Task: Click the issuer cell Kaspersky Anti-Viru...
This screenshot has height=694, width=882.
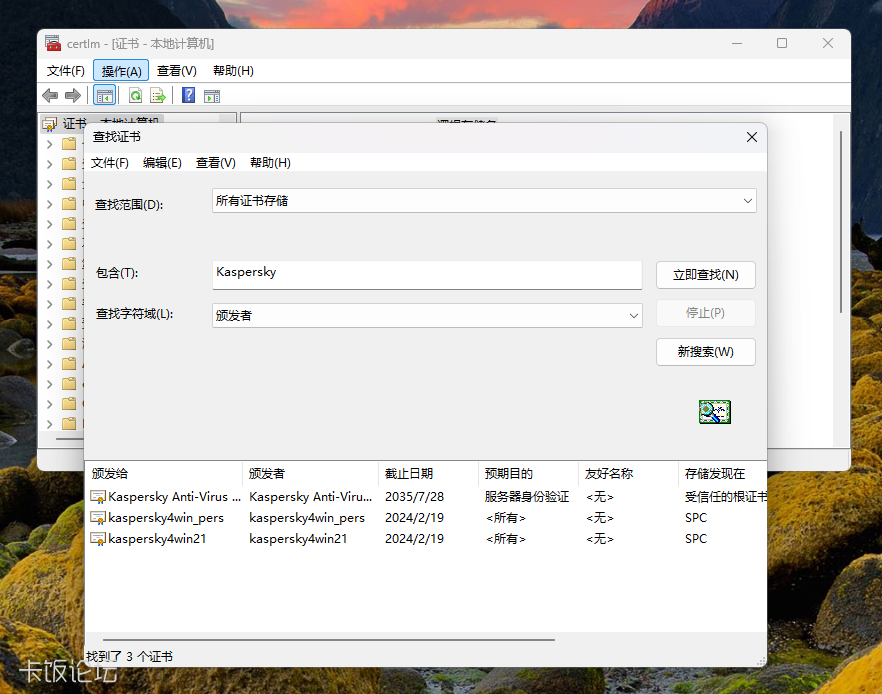Action: click(x=310, y=497)
